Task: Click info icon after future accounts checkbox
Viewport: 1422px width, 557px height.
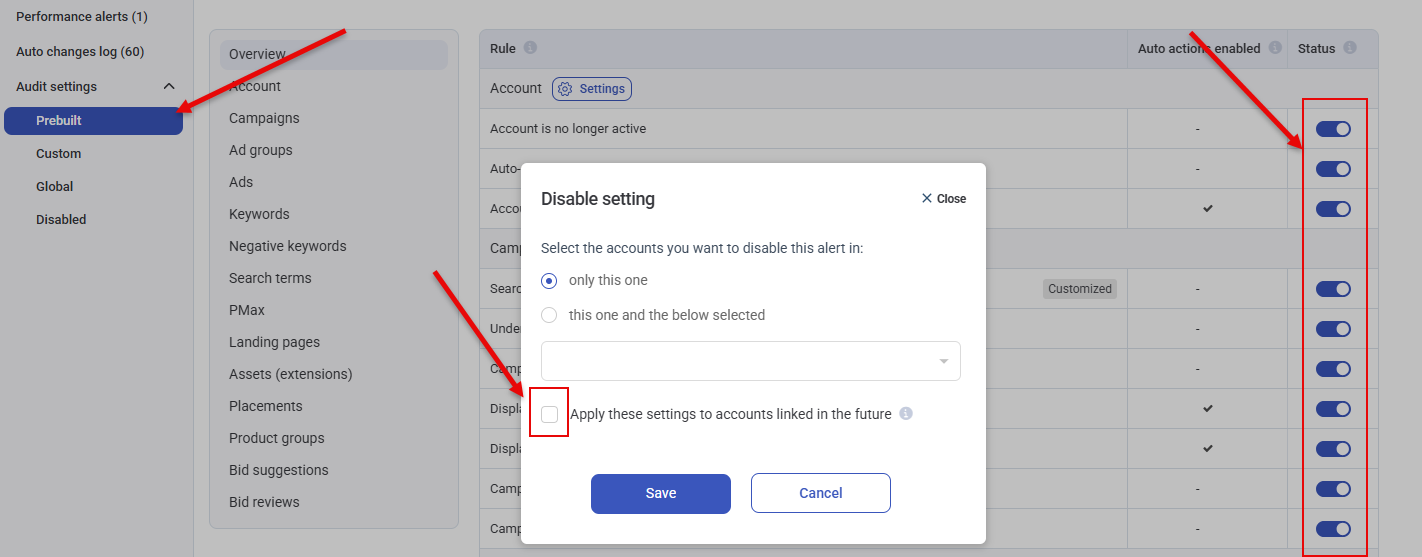Action: coord(906,414)
